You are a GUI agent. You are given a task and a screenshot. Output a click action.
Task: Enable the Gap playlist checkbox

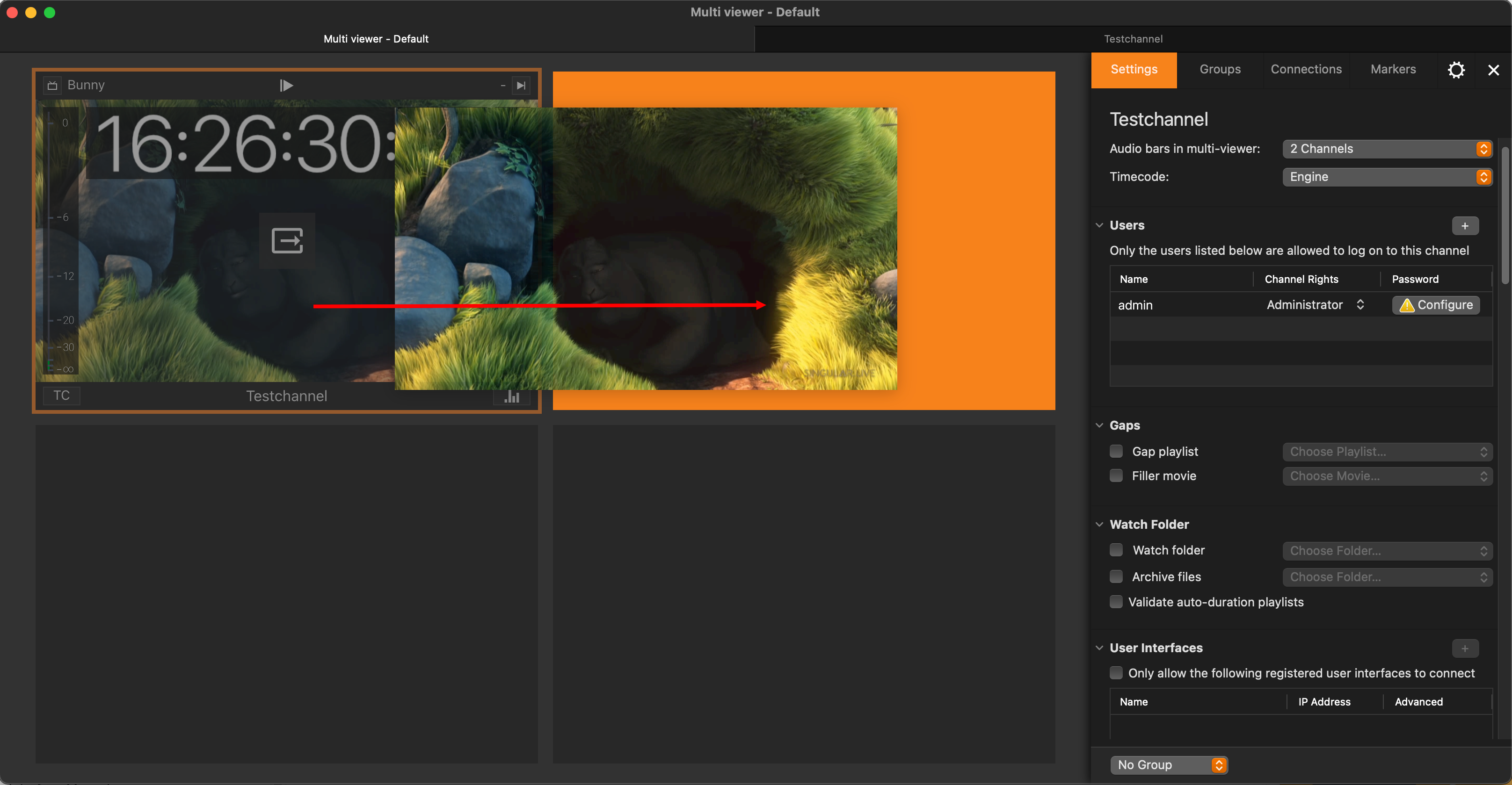click(x=1116, y=451)
